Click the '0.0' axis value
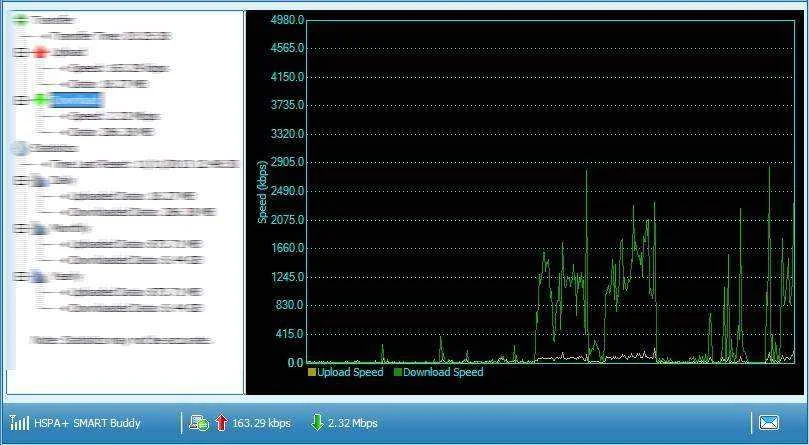This screenshot has width=809, height=445. tap(296, 363)
